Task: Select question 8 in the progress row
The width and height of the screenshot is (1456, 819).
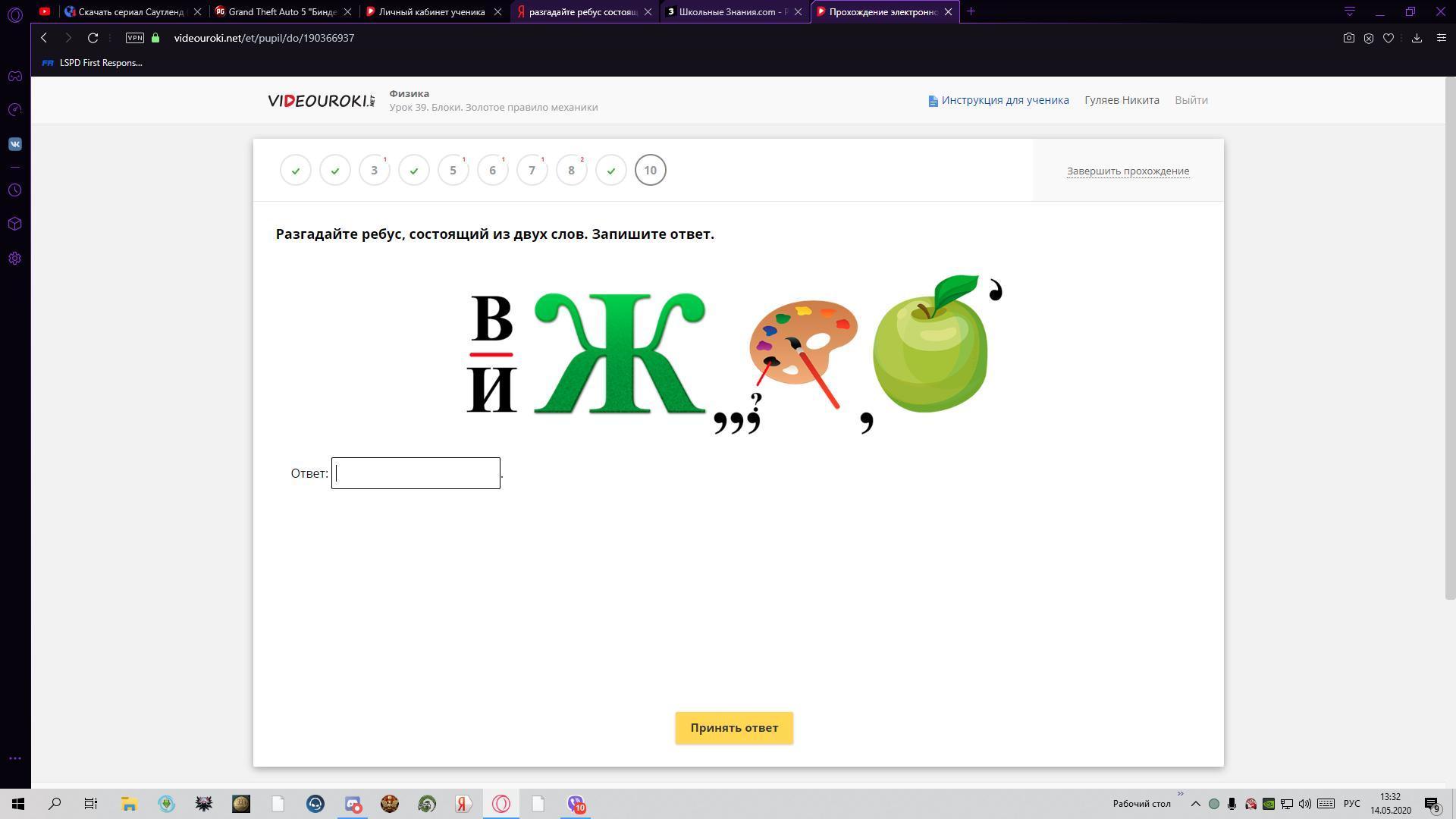Action: coord(571,170)
